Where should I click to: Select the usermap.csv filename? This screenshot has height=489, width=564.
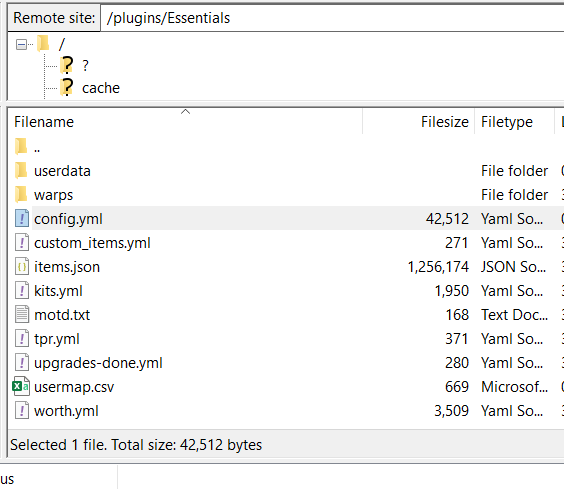(74, 387)
